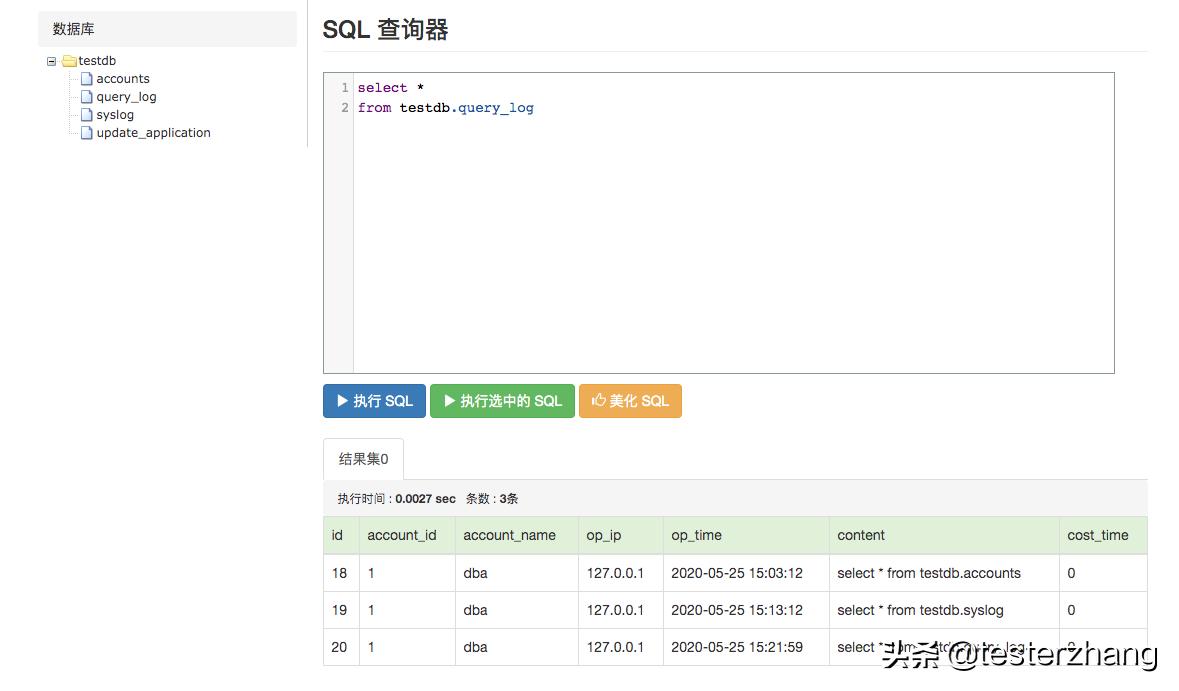Click the account_name column header
The height and width of the screenshot is (691, 1179).
point(509,535)
